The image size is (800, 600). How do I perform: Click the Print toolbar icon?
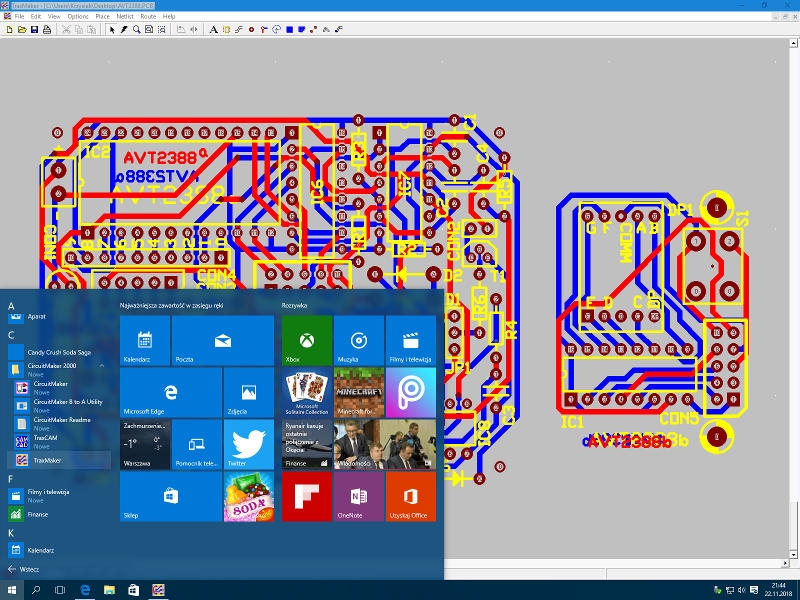click(x=47, y=30)
